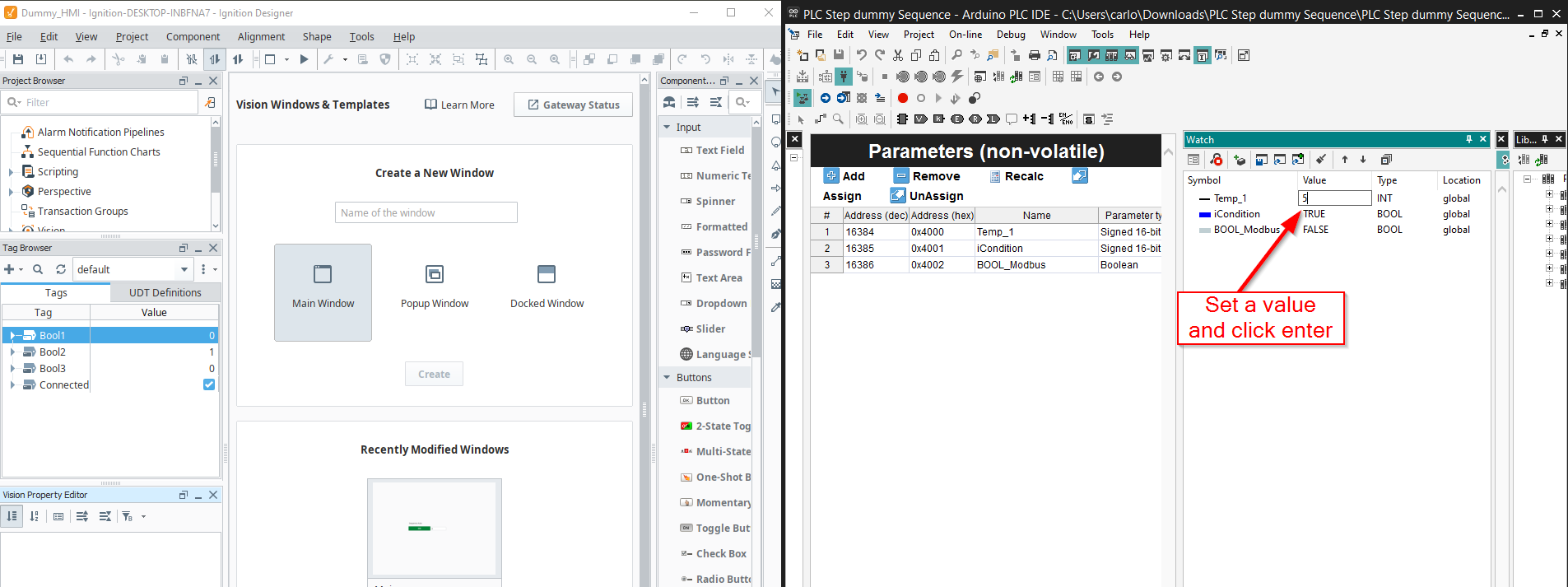Click New project icon in Arduino PLC IDE
The image size is (1568, 587).
pos(802,55)
